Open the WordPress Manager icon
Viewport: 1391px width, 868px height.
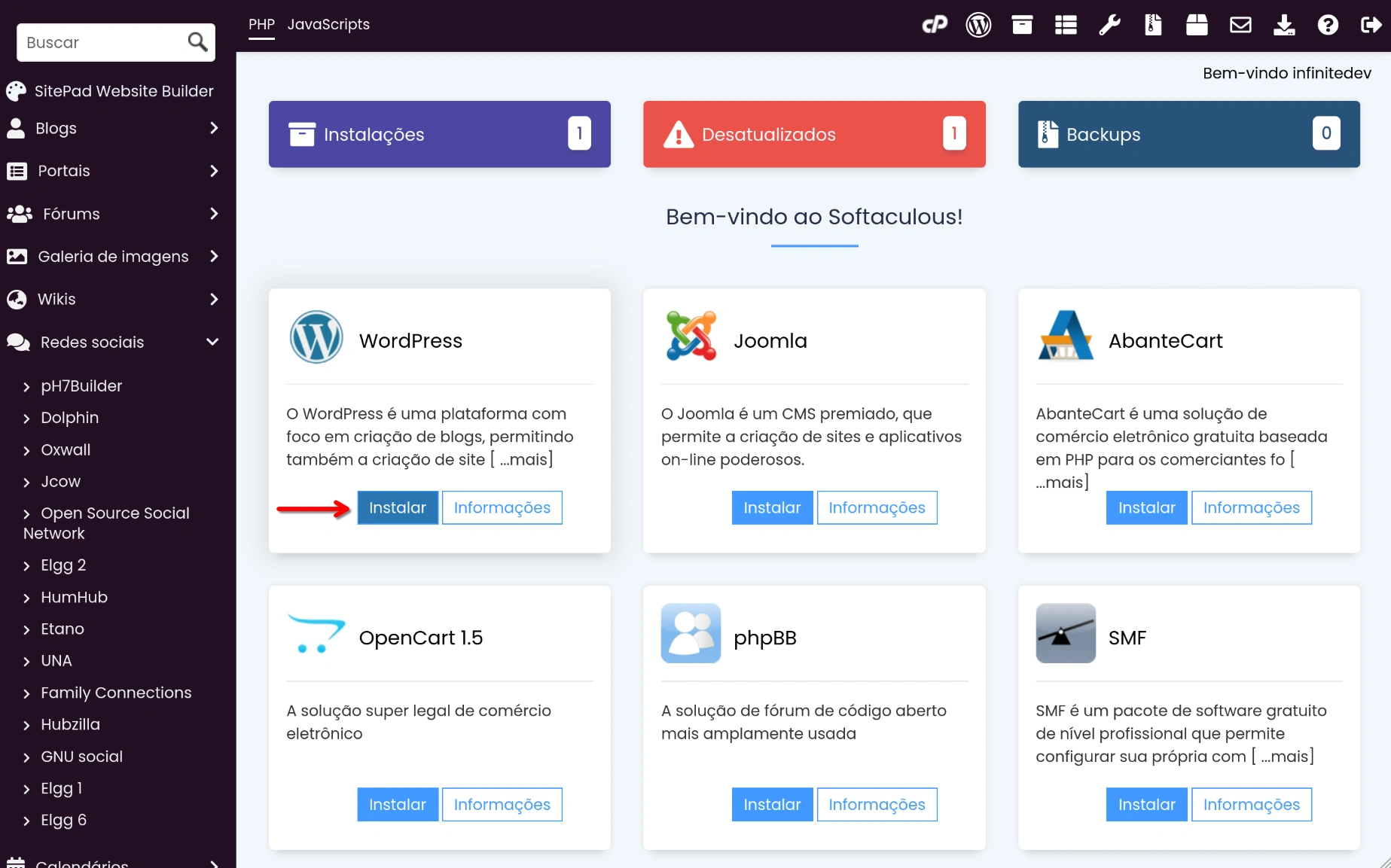click(x=978, y=24)
